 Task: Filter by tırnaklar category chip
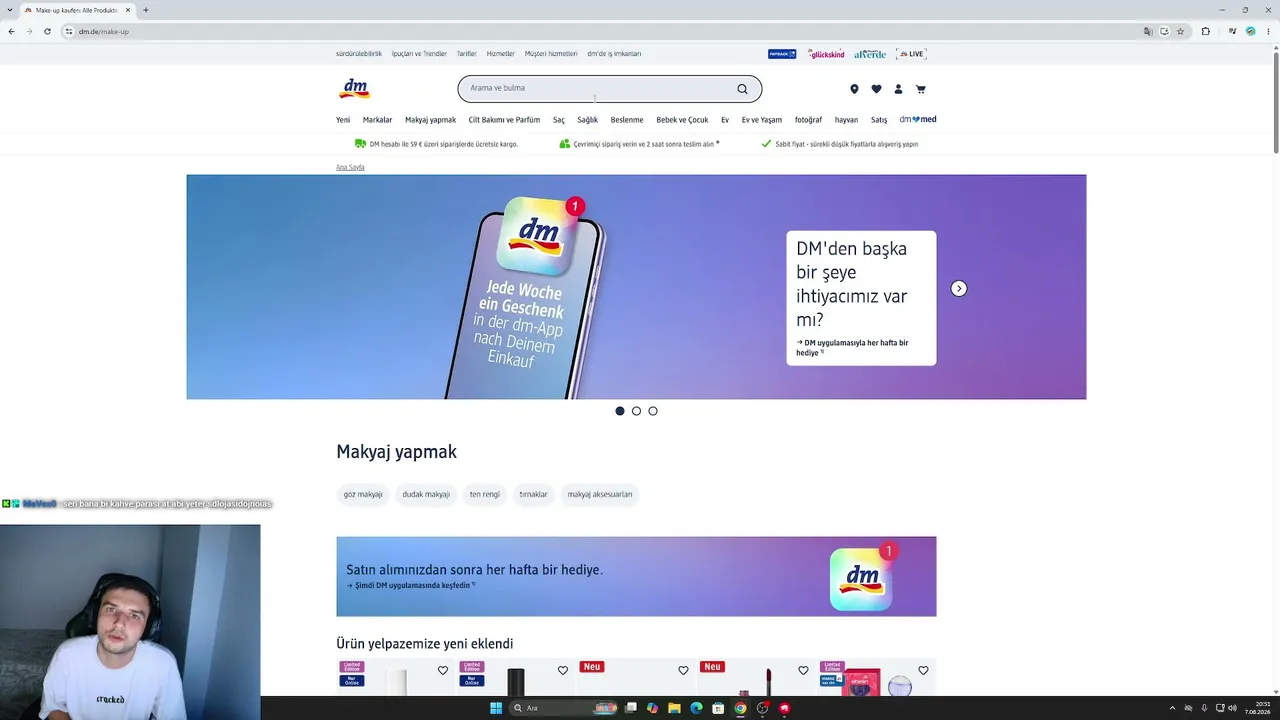[533, 494]
